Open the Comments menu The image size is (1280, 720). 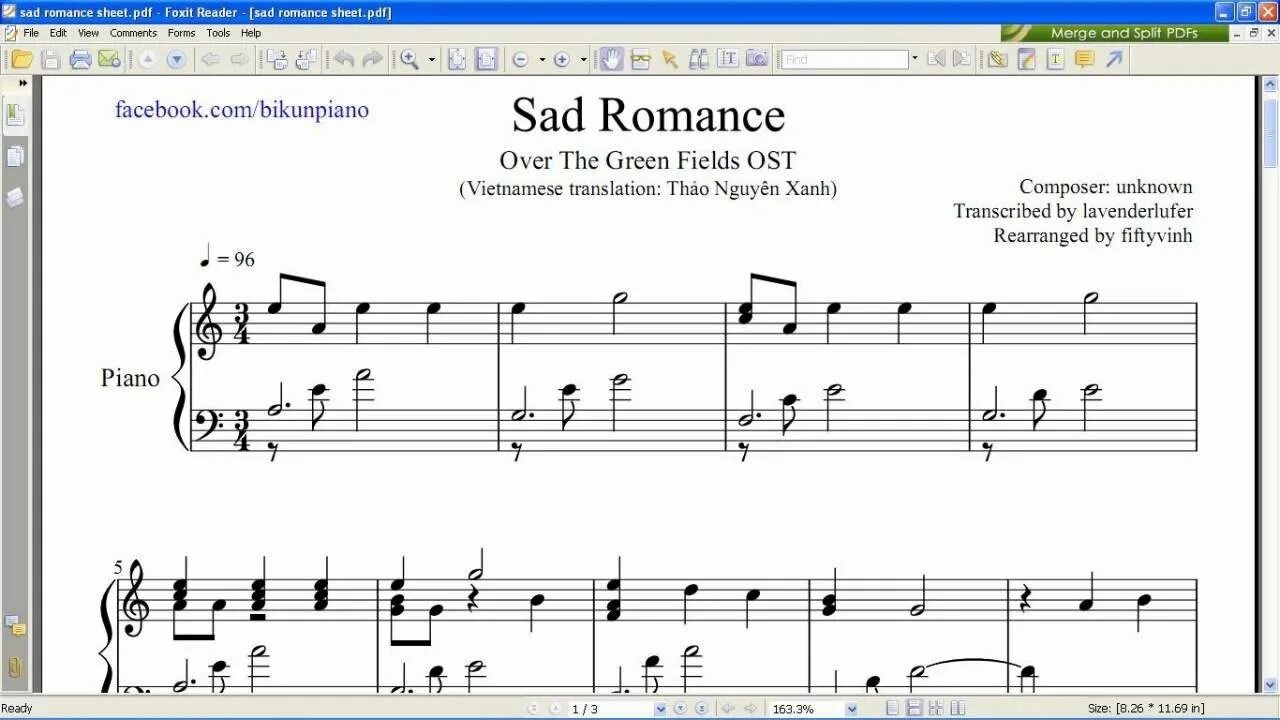click(134, 33)
